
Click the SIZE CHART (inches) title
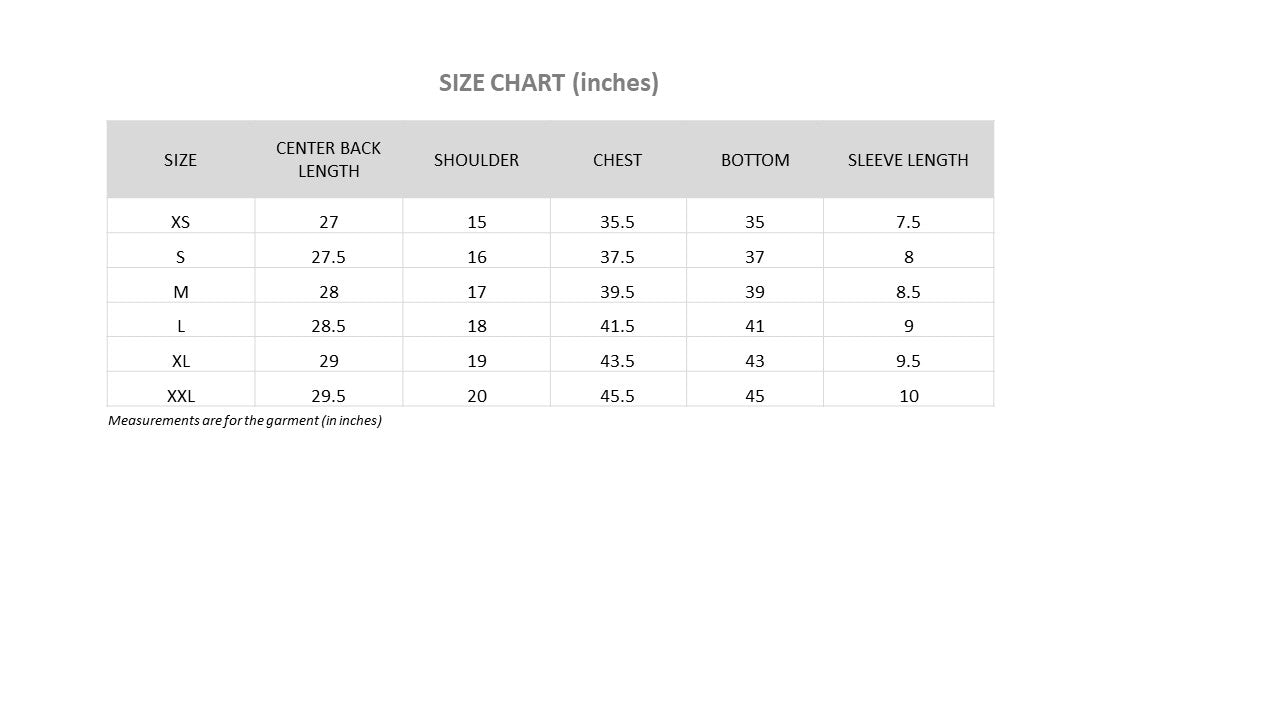coord(549,83)
